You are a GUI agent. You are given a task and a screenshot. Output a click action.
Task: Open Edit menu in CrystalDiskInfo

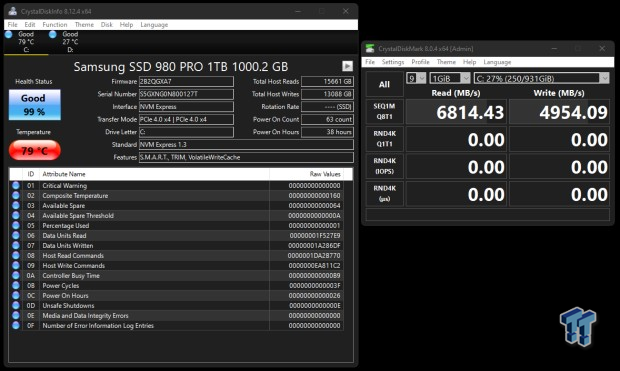(30, 25)
